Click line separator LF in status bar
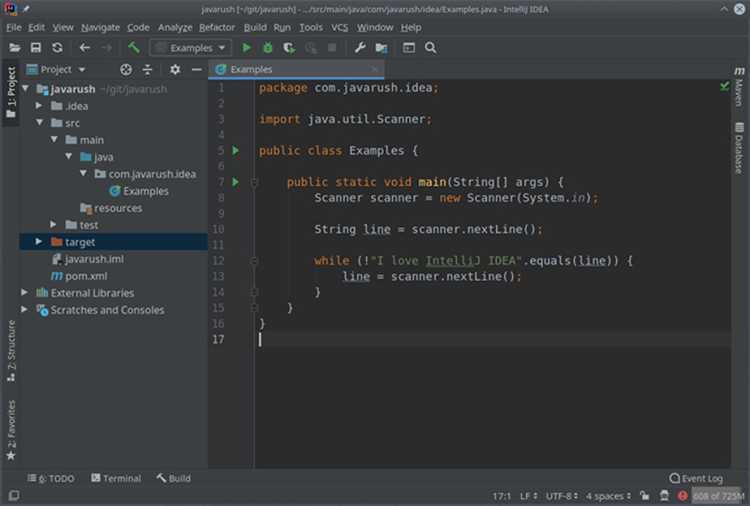 (528, 496)
